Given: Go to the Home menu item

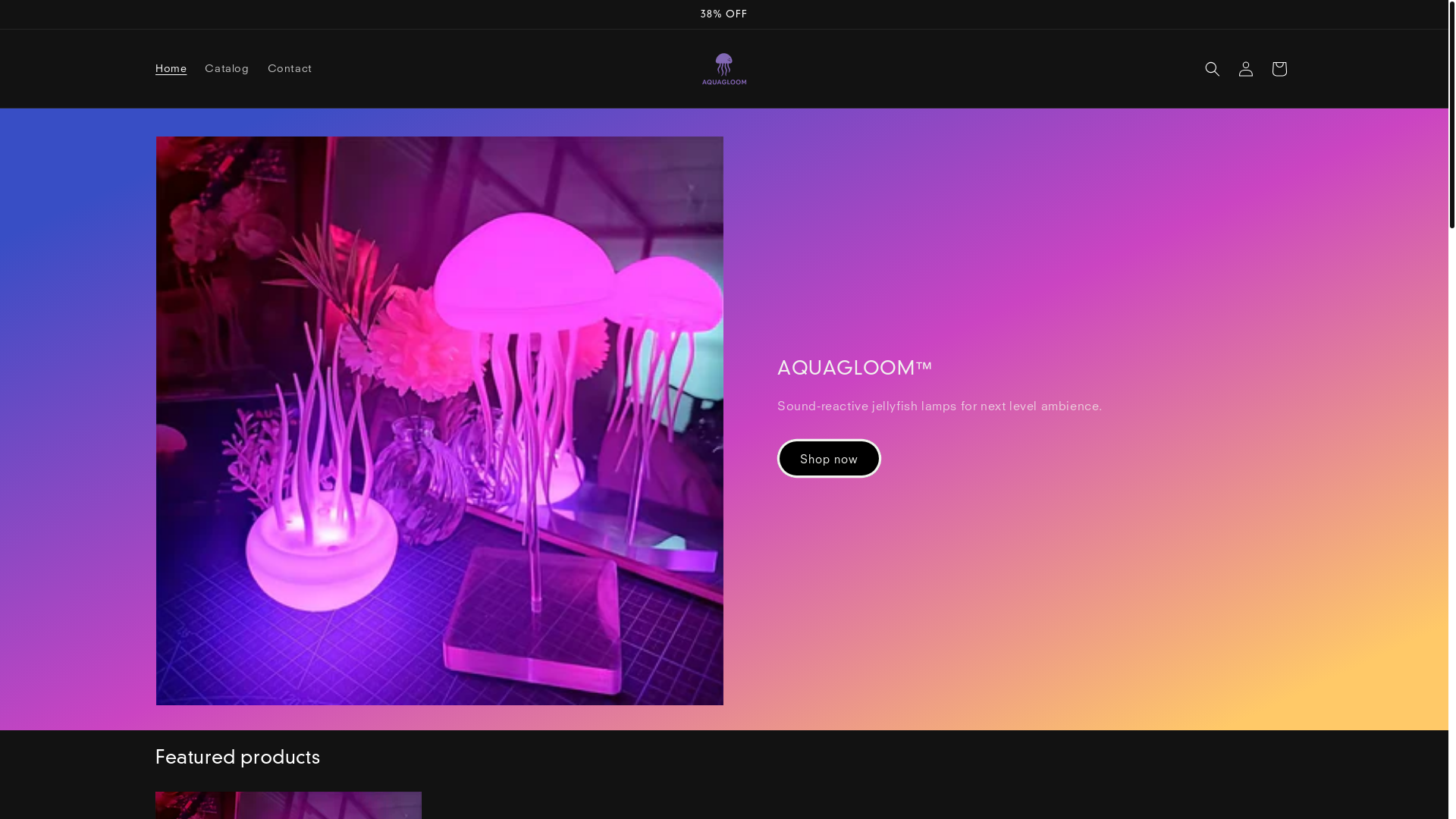Looking at the screenshot, I should tap(171, 68).
